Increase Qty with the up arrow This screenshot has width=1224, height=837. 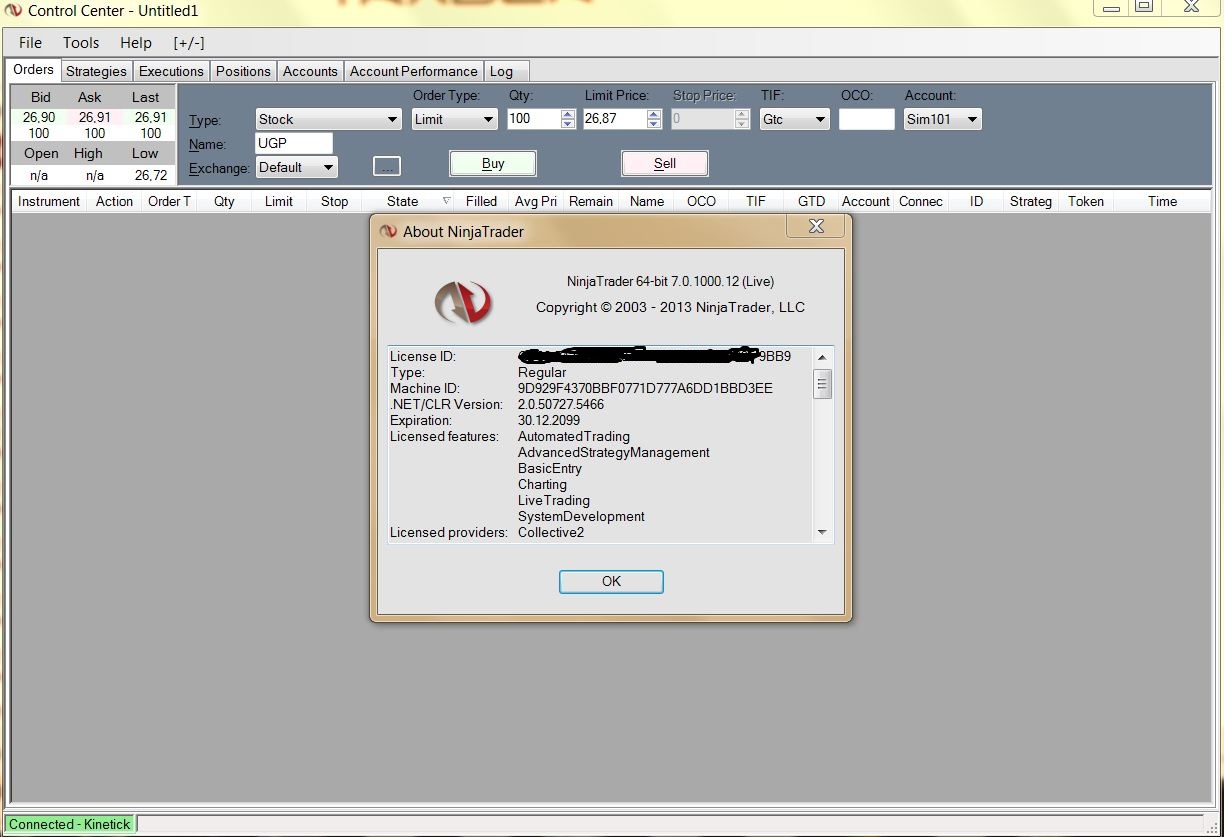(567, 114)
